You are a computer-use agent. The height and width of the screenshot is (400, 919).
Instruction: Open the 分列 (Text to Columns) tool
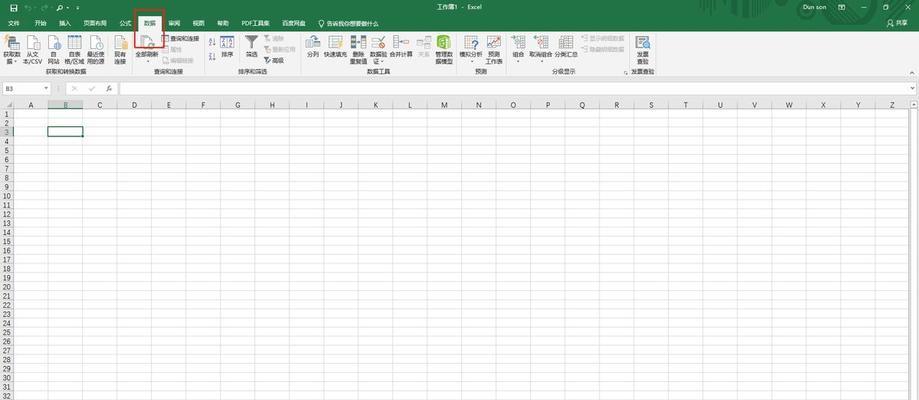(x=313, y=46)
